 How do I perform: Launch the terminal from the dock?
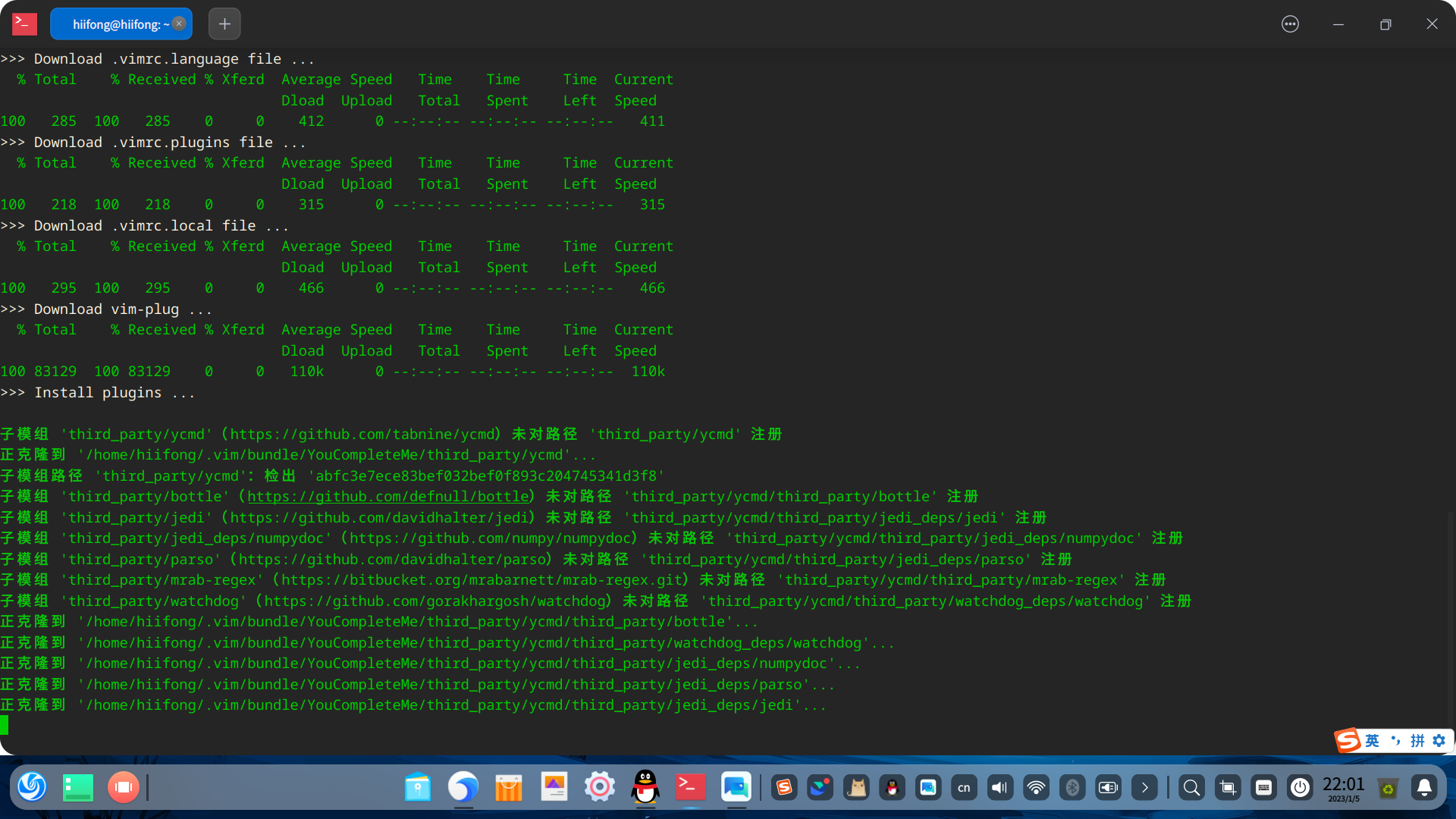click(x=689, y=787)
